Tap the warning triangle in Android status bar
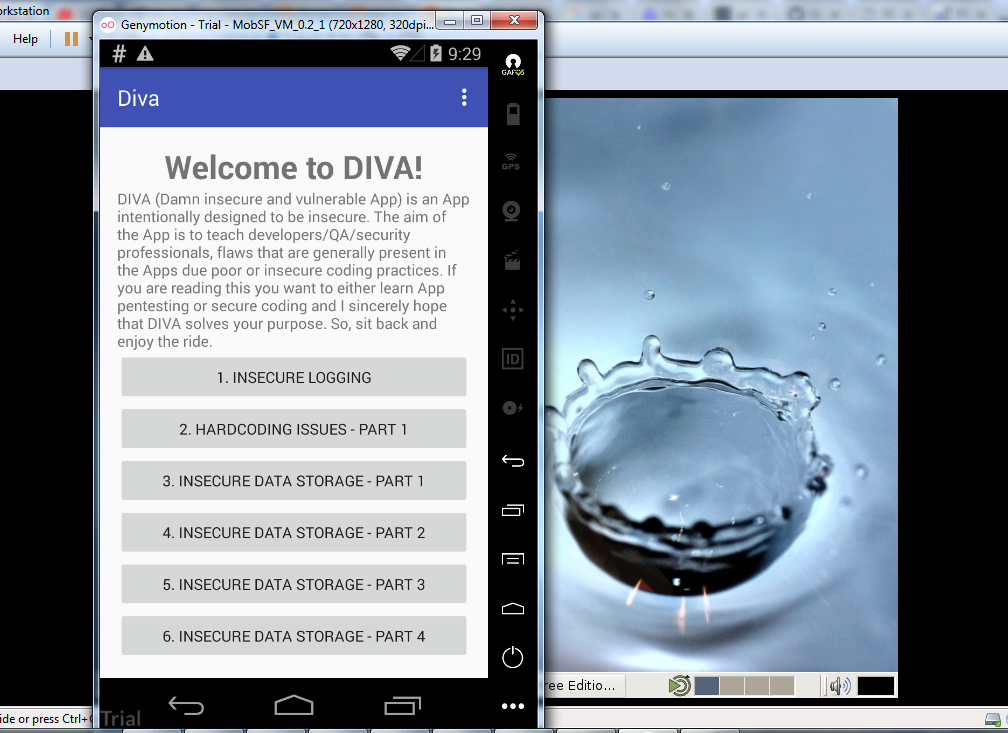Viewport: 1008px width, 733px height. pyautogui.click(x=145, y=54)
